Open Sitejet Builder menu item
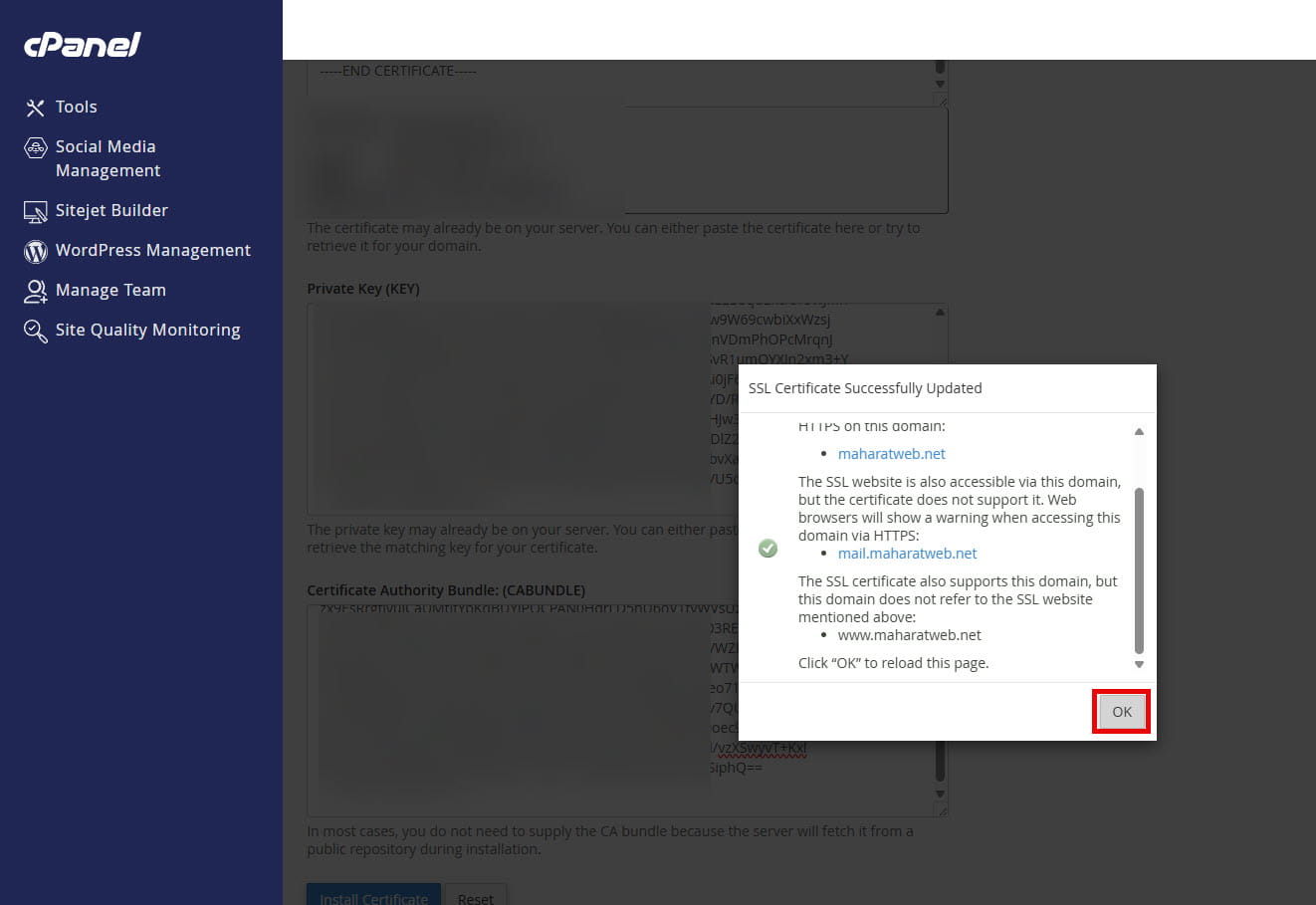The height and width of the screenshot is (905, 1316). pyautogui.click(x=111, y=210)
